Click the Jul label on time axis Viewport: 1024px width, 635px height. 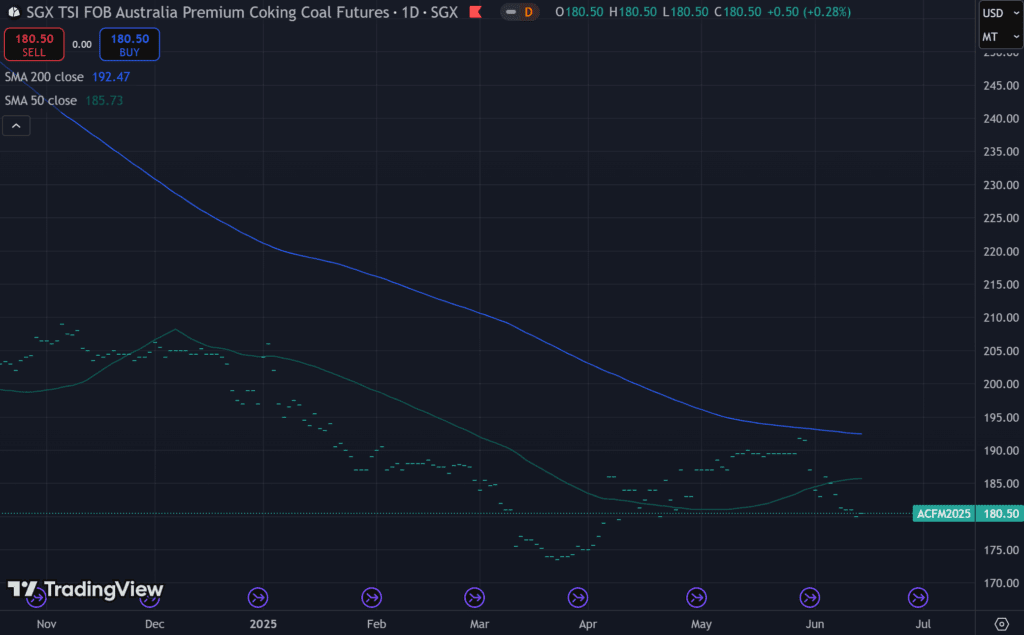tap(923, 624)
